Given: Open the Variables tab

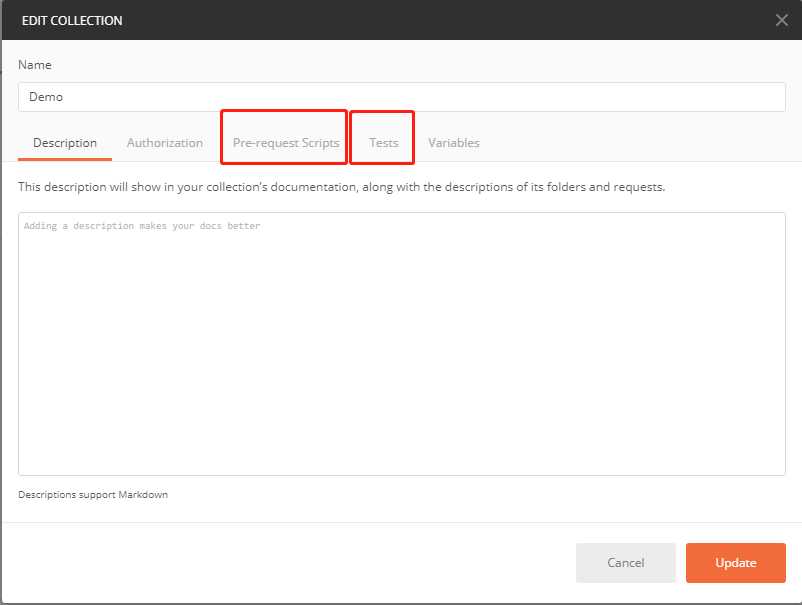Looking at the screenshot, I should pyautogui.click(x=454, y=143).
